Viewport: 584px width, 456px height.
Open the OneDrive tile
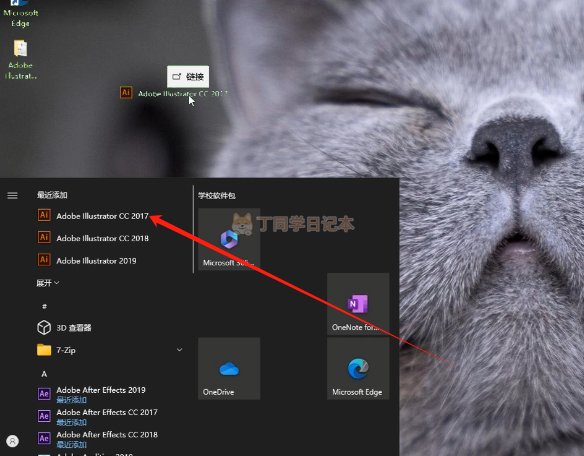229,369
